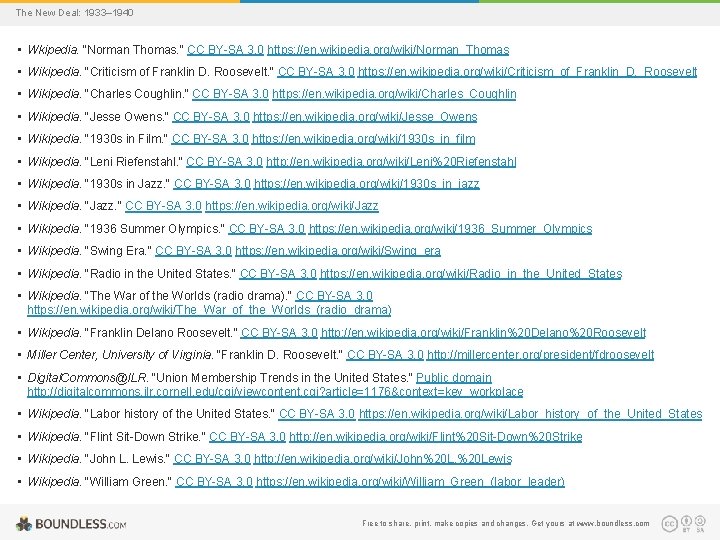Click the quoted title "Flint Sit-Down Strike."
Viewport: 720px width, 540px height.
point(145,437)
